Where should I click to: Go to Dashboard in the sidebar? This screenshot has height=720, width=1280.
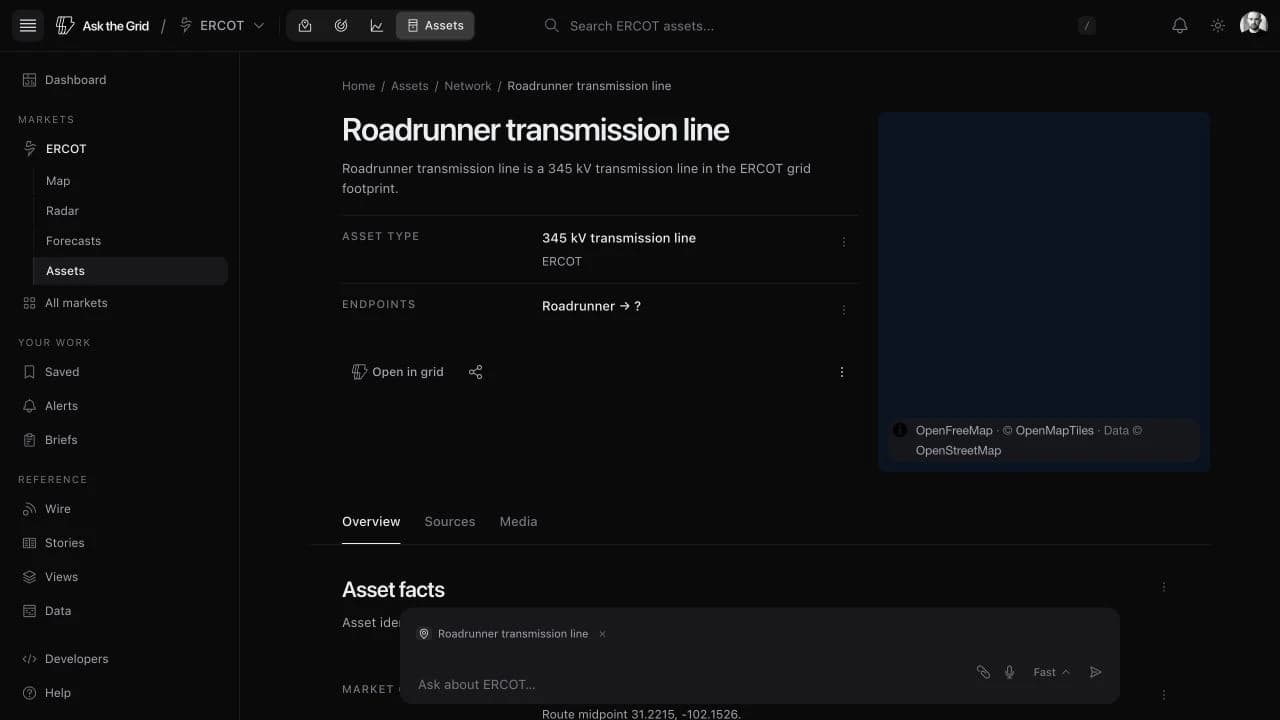tap(120, 80)
